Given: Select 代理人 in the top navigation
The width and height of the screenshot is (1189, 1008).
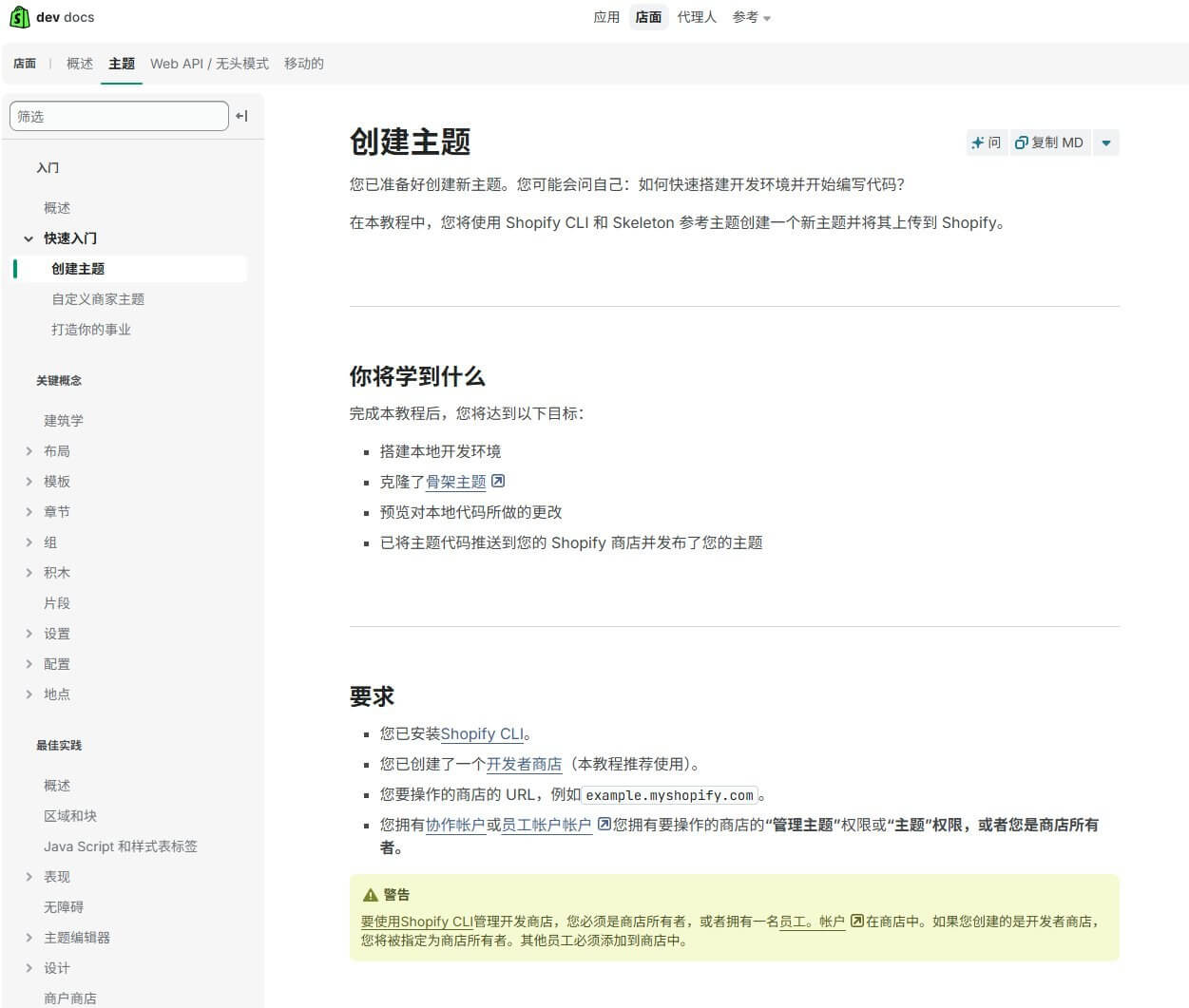Looking at the screenshot, I should coord(697,17).
